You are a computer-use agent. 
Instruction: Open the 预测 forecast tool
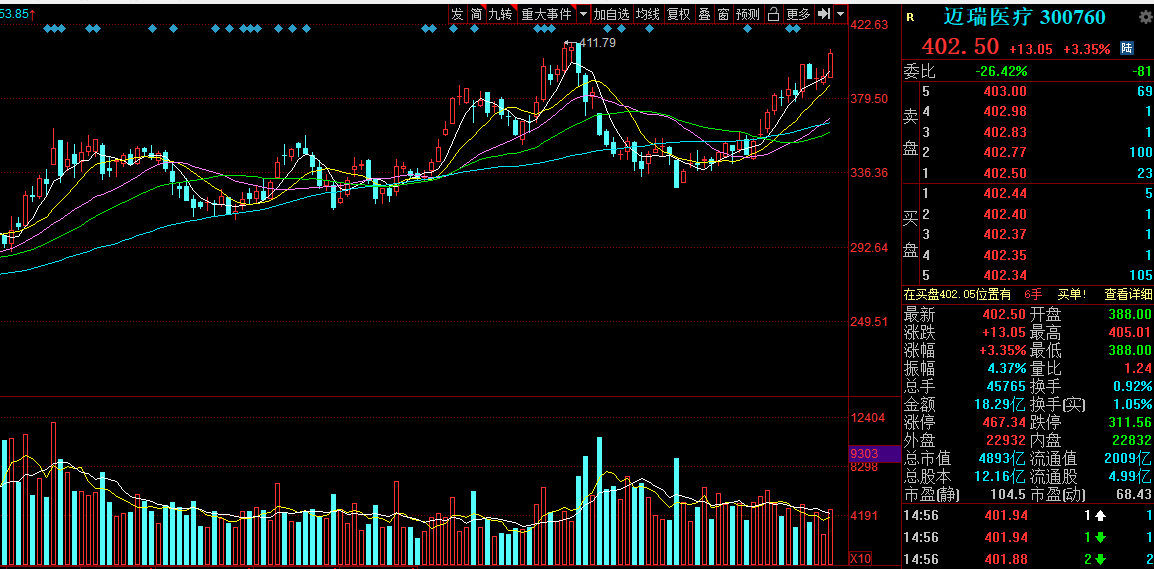click(x=748, y=13)
